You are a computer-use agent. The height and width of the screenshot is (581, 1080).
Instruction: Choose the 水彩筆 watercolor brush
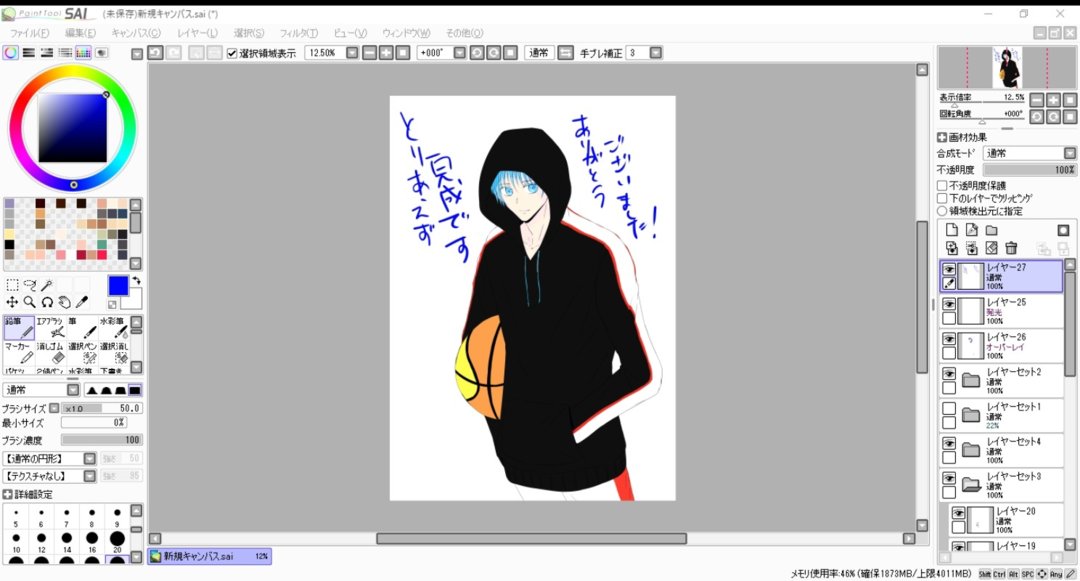point(113,328)
